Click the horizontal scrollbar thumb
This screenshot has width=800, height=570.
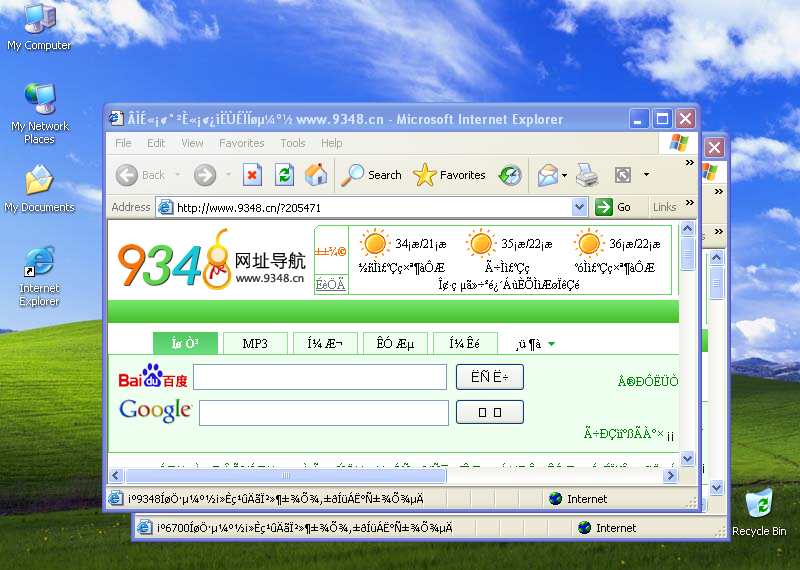coord(286,476)
